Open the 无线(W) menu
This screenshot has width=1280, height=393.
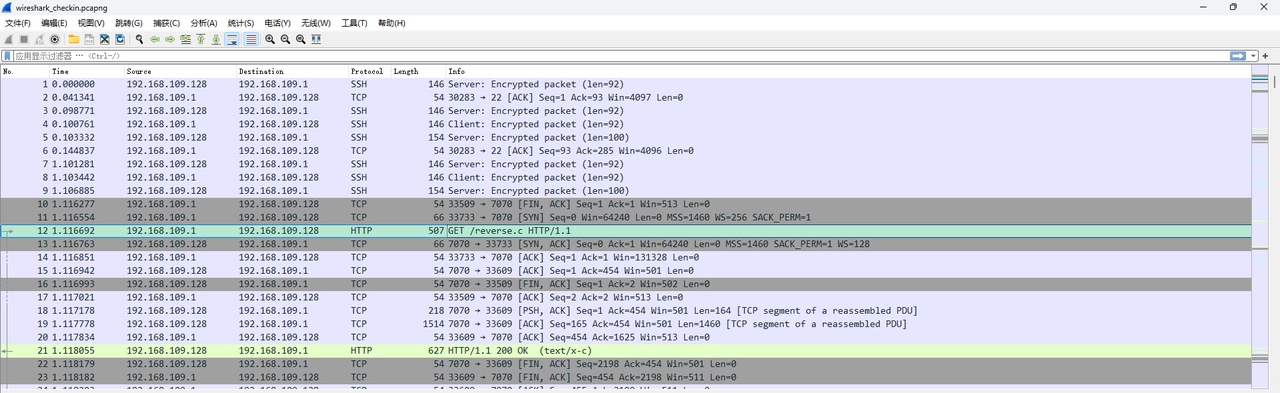pyautogui.click(x=315, y=22)
